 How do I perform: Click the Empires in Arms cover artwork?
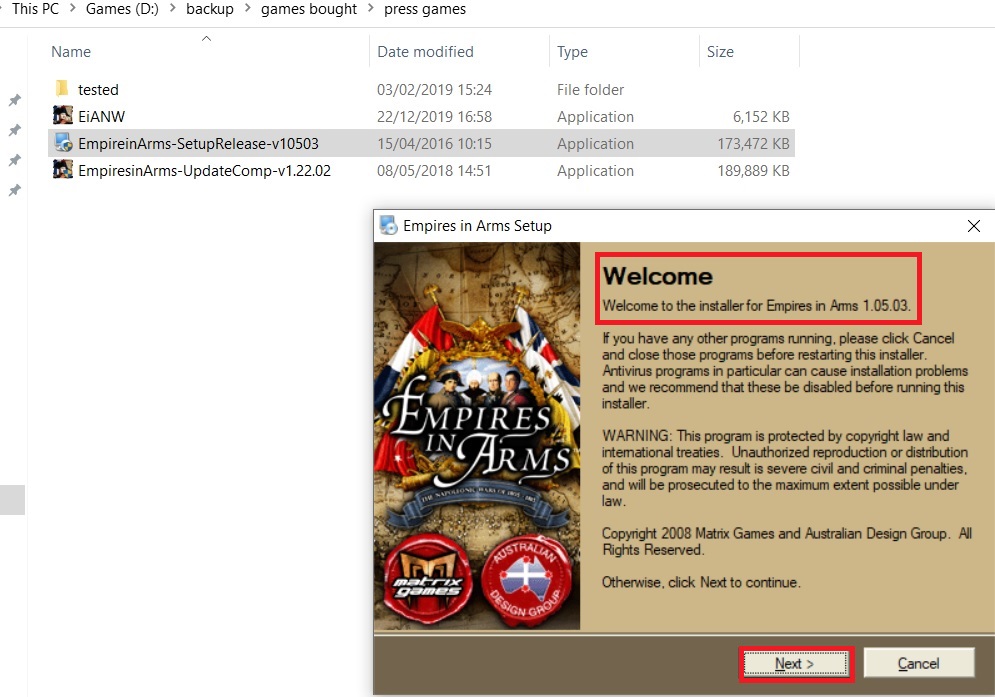[x=477, y=436]
